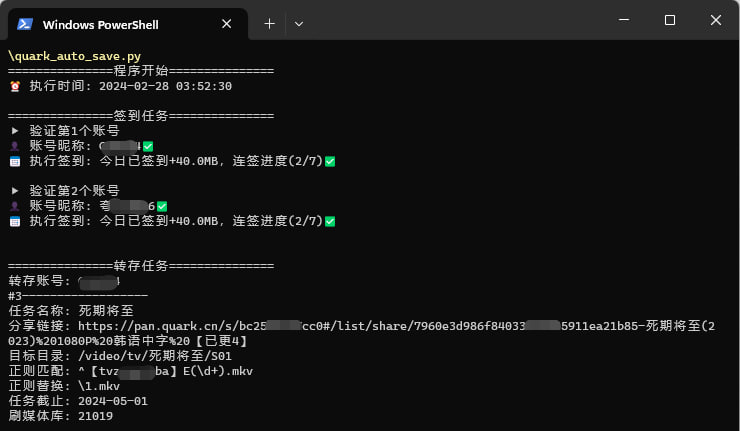Click the user icon in first 账号昵称 row
The image size is (740, 431).
point(15,146)
